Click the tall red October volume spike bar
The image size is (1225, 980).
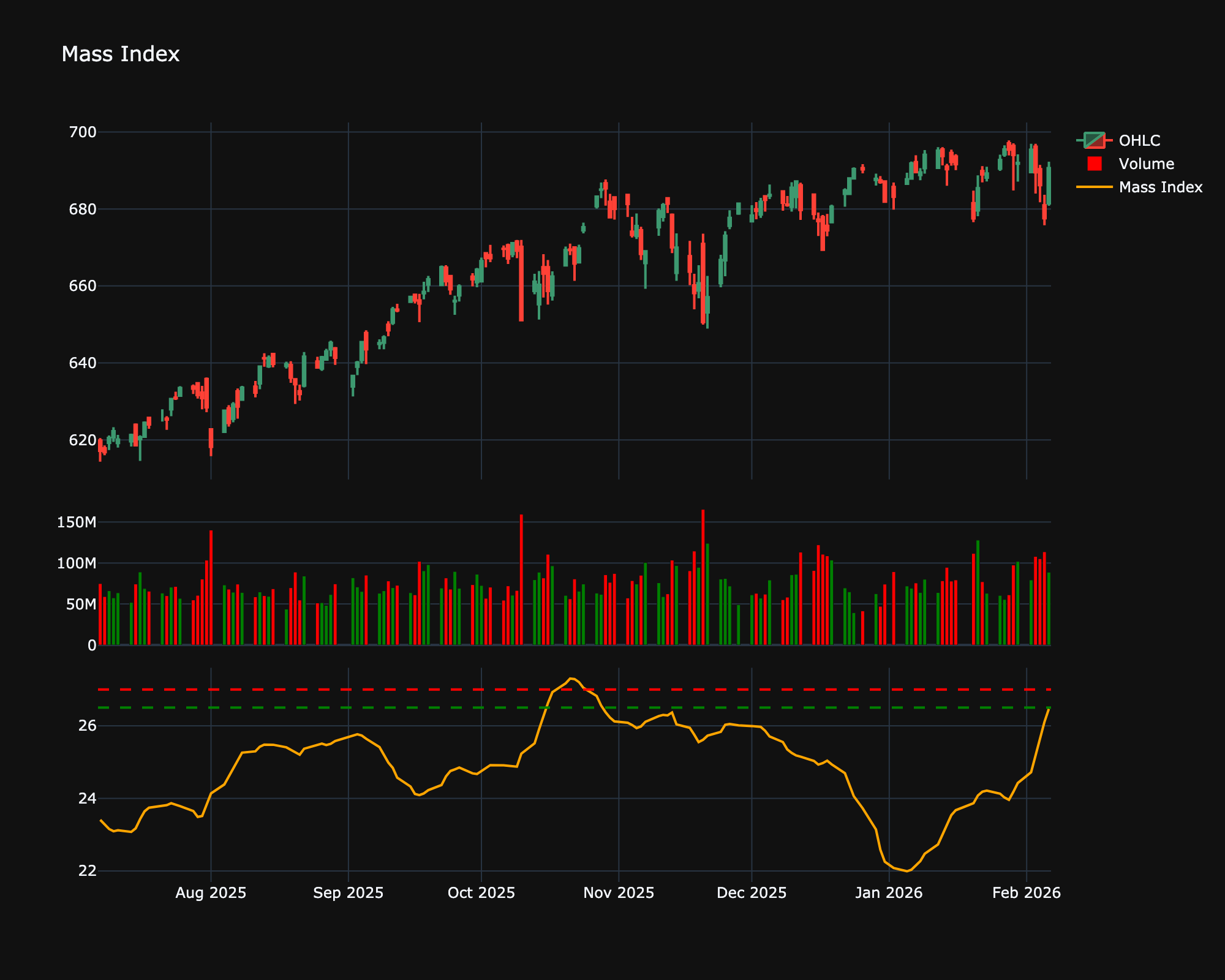[x=521, y=579]
